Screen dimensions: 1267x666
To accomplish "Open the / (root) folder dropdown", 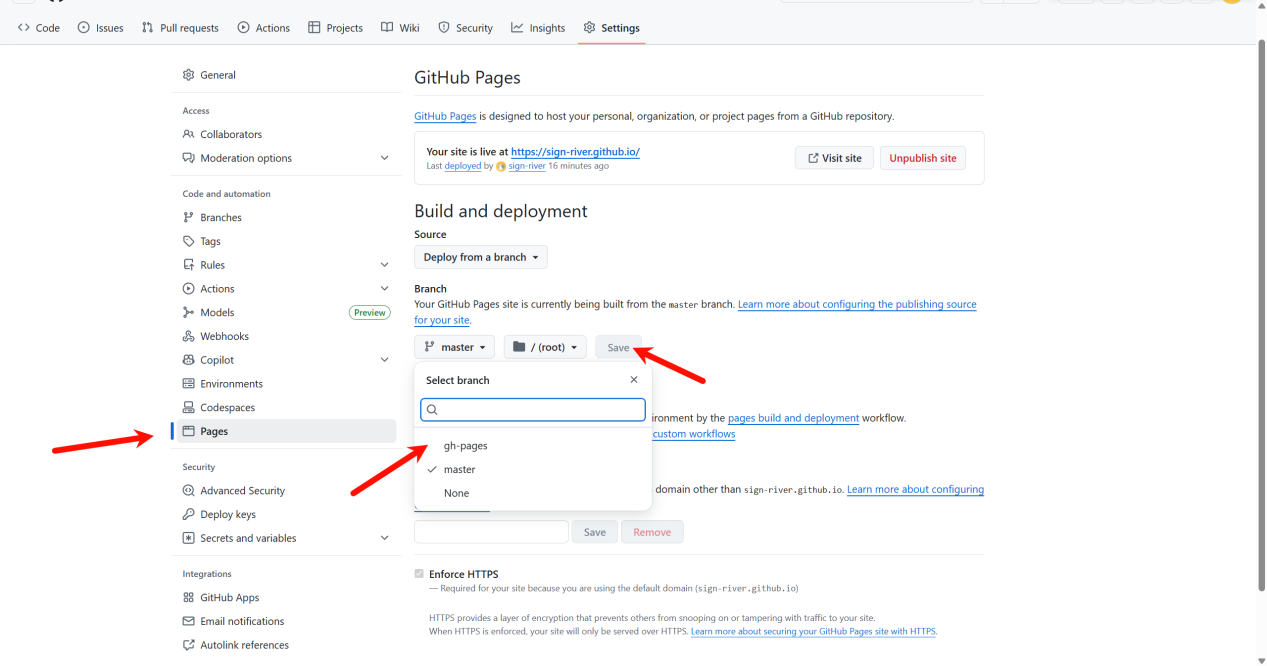I will (x=545, y=347).
